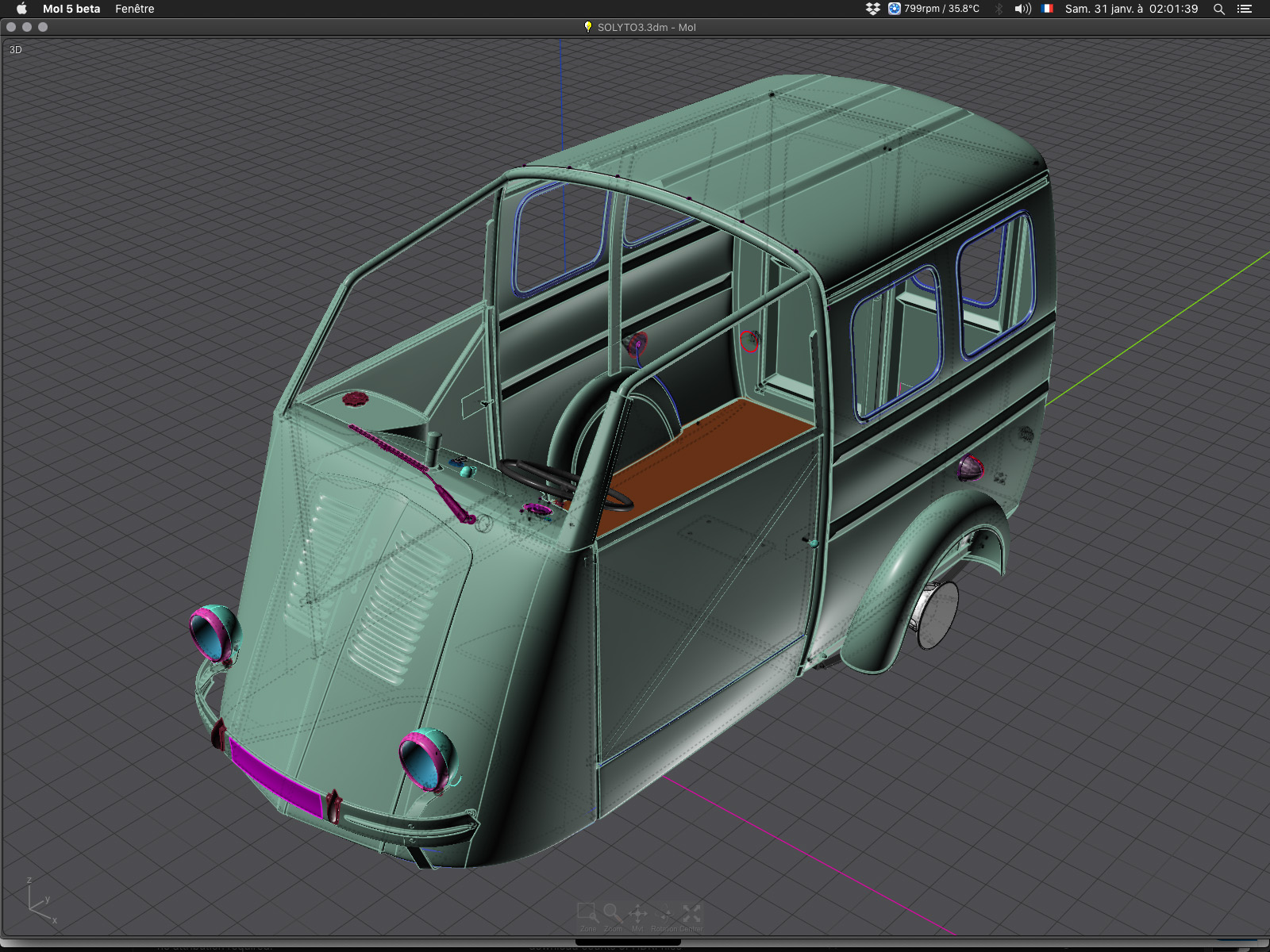Open the Notification Center list icon
The width and height of the screenshot is (1270, 952).
1245,9
